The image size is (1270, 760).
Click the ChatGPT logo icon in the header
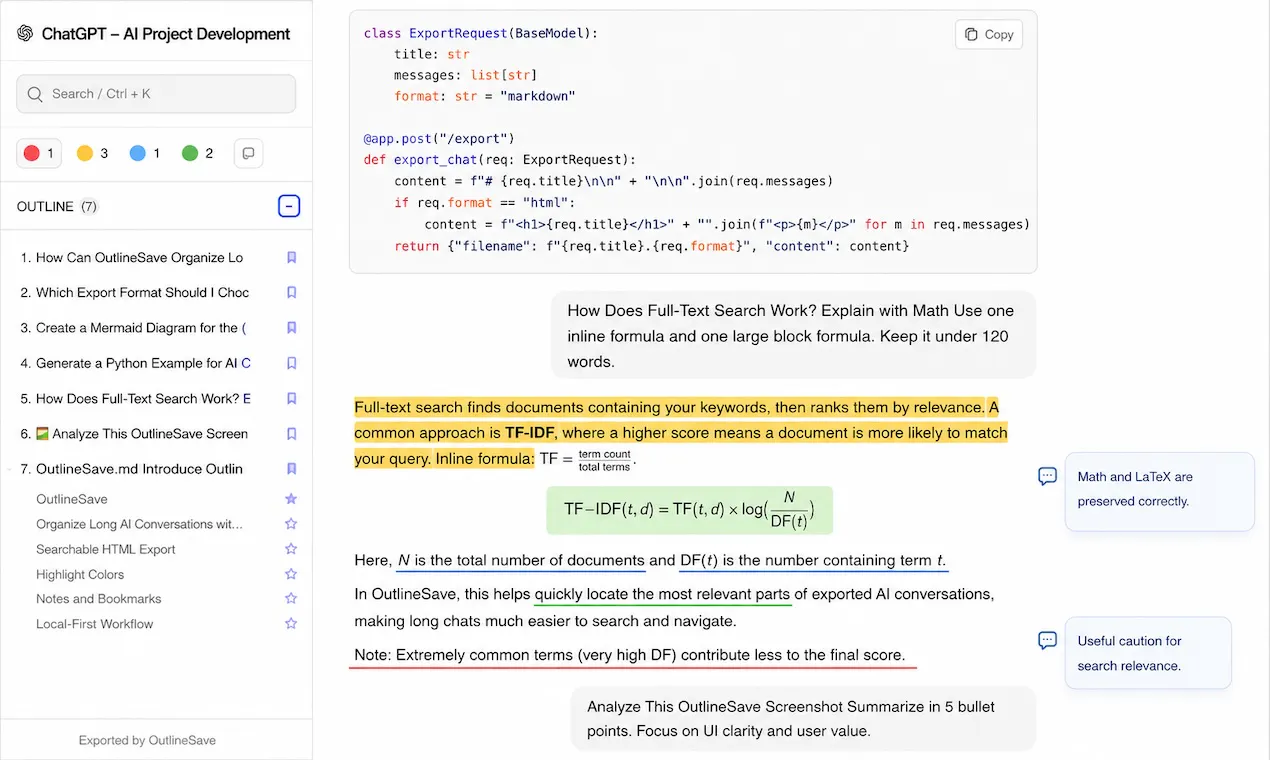coord(25,33)
